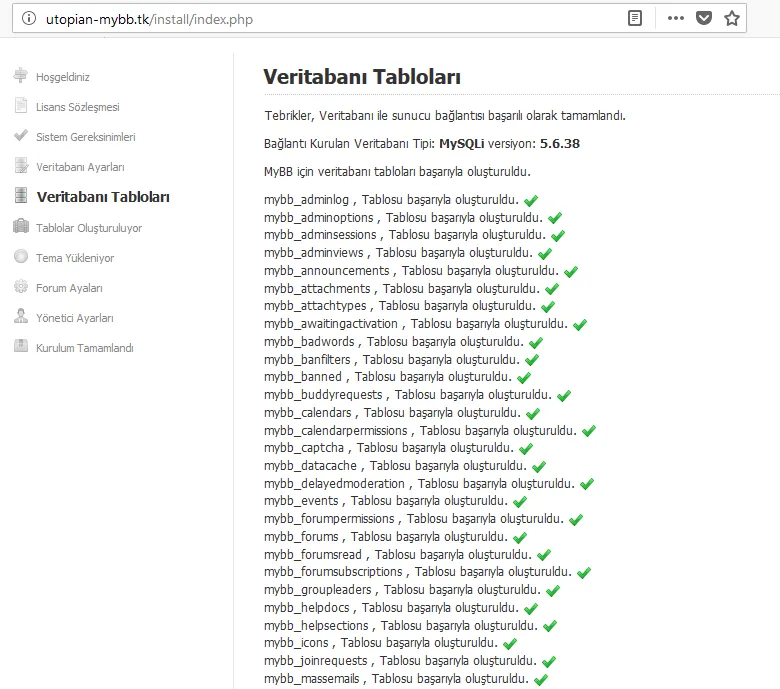Viewport: 780px width, 689px height.
Task: Click the mybb_forumpermissions table row text
Action: pos(414,519)
